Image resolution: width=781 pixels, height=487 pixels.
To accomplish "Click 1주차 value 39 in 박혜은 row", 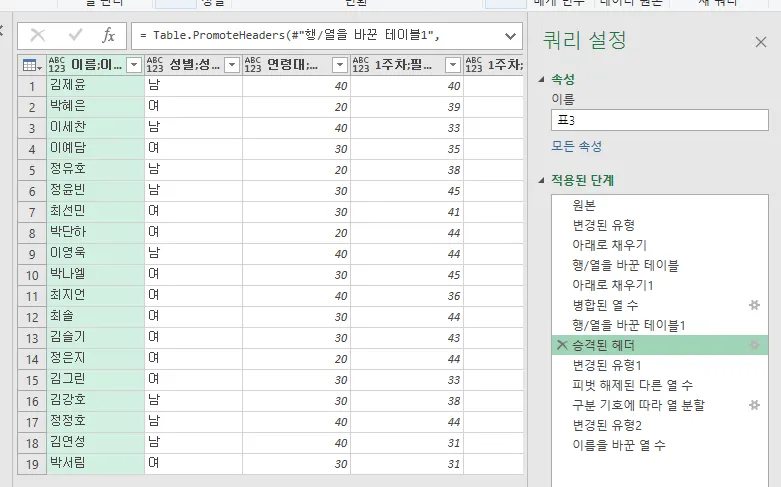I will (x=407, y=107).
